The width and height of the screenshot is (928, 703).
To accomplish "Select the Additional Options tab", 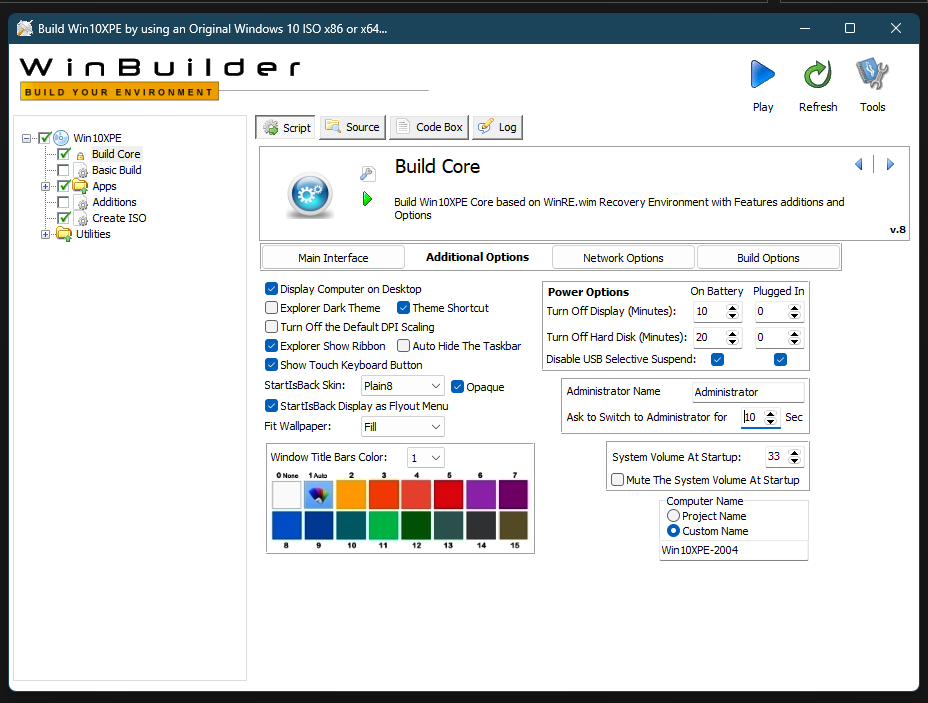I will pos(478,257).
